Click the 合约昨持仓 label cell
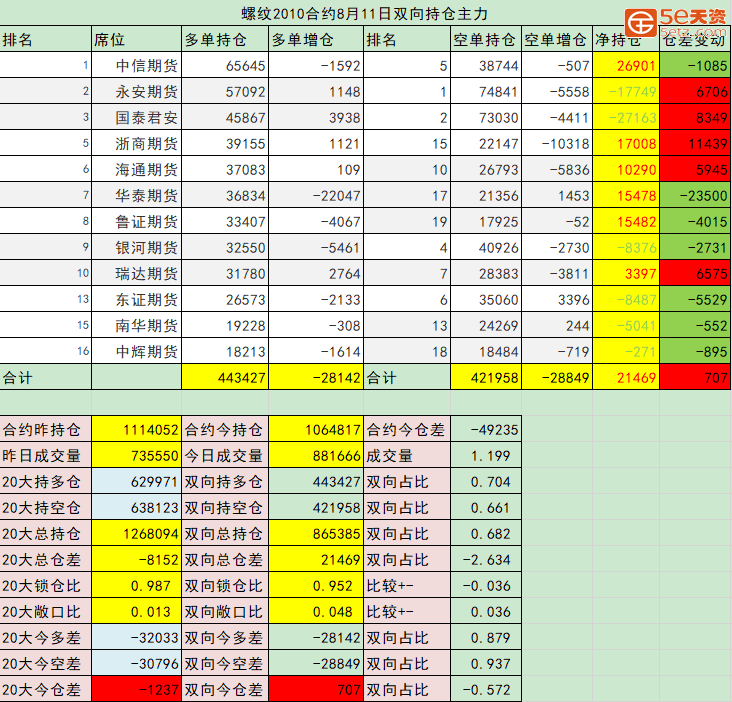This screenshot has width=732, height=702. [45, 429]
